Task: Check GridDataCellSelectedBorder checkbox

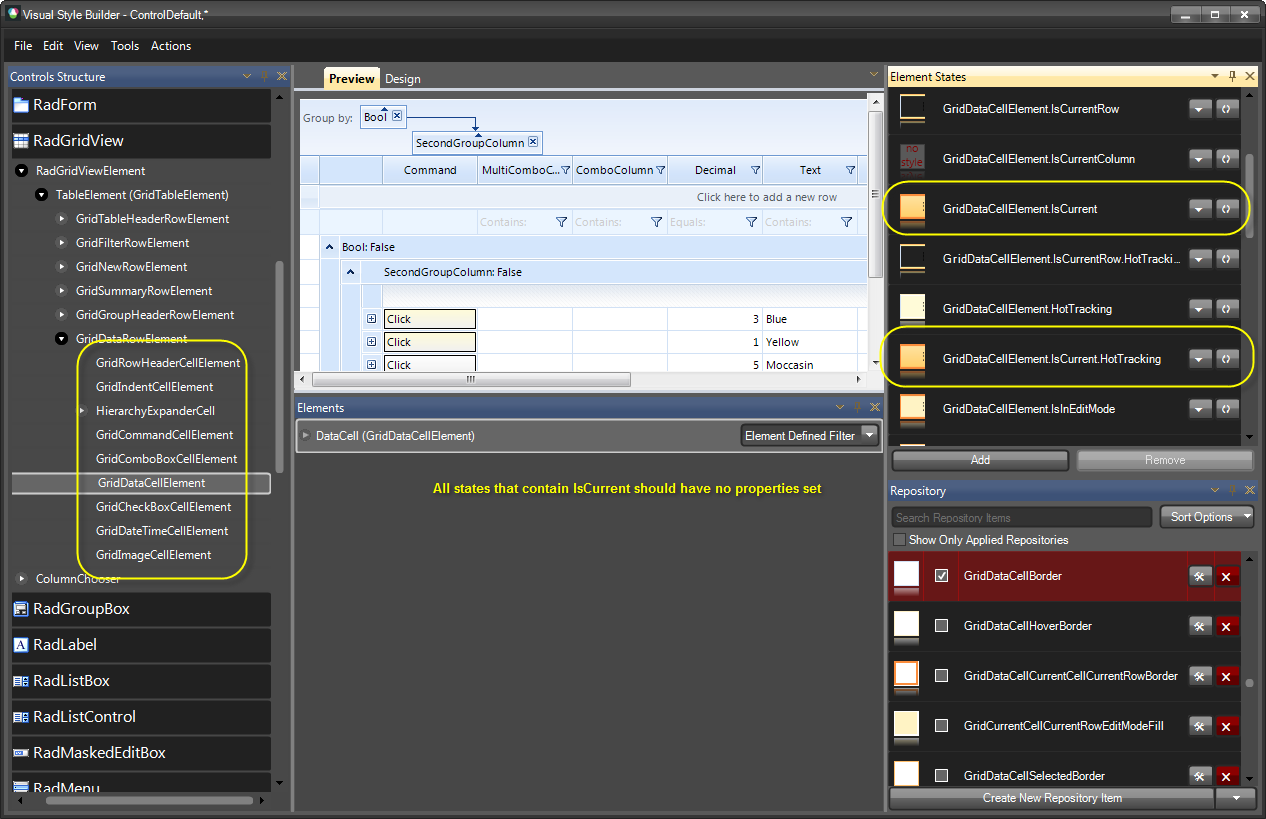Action: pos(941,776)
